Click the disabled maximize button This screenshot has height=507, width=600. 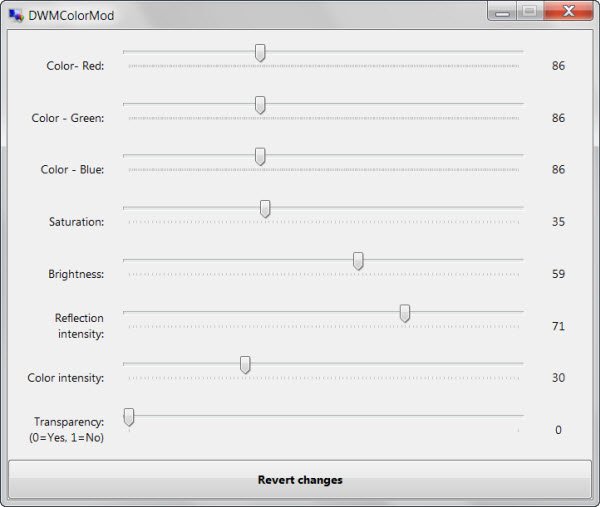[x=530, y=11]
